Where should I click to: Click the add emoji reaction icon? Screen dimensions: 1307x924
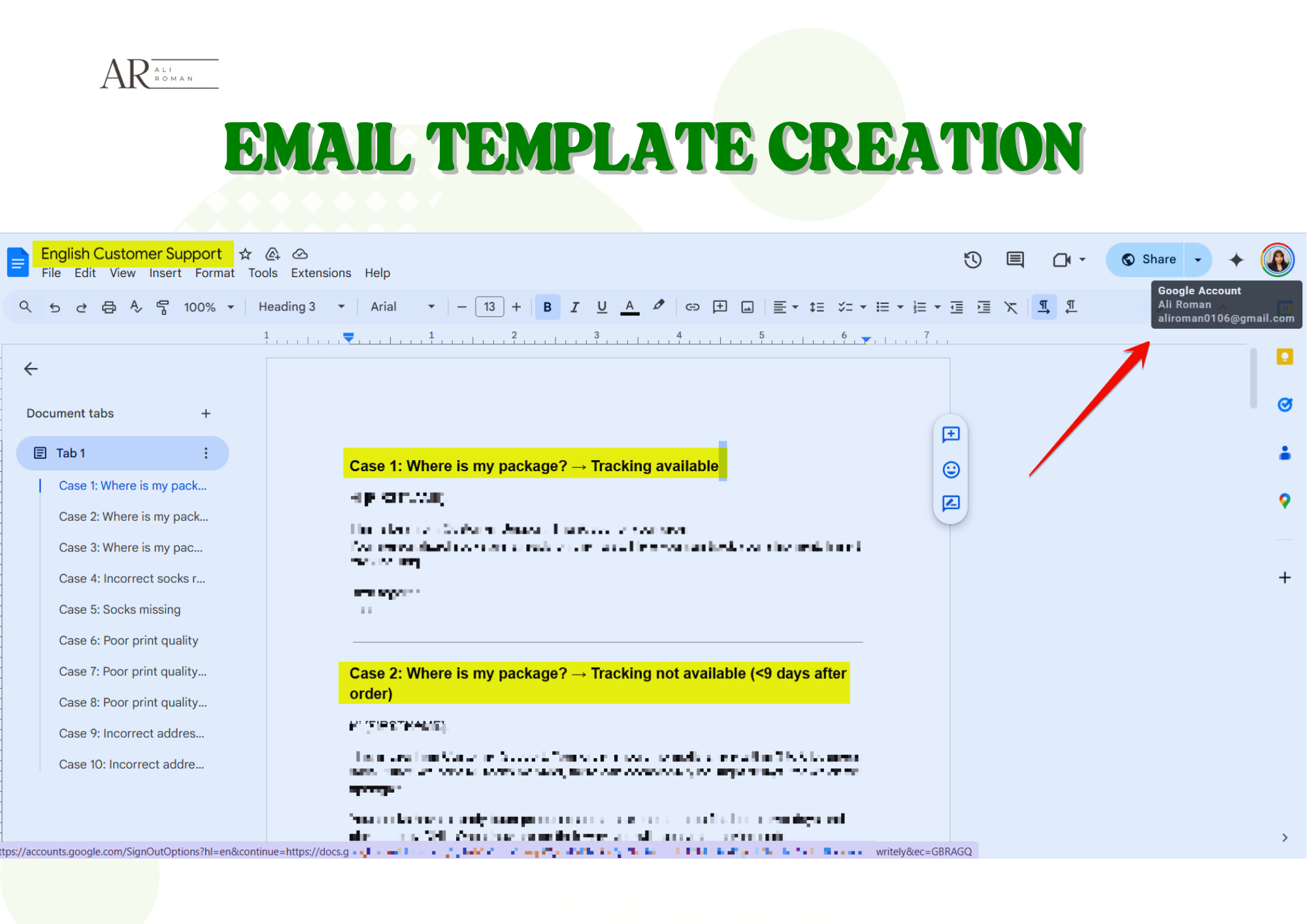coord(951,469)
